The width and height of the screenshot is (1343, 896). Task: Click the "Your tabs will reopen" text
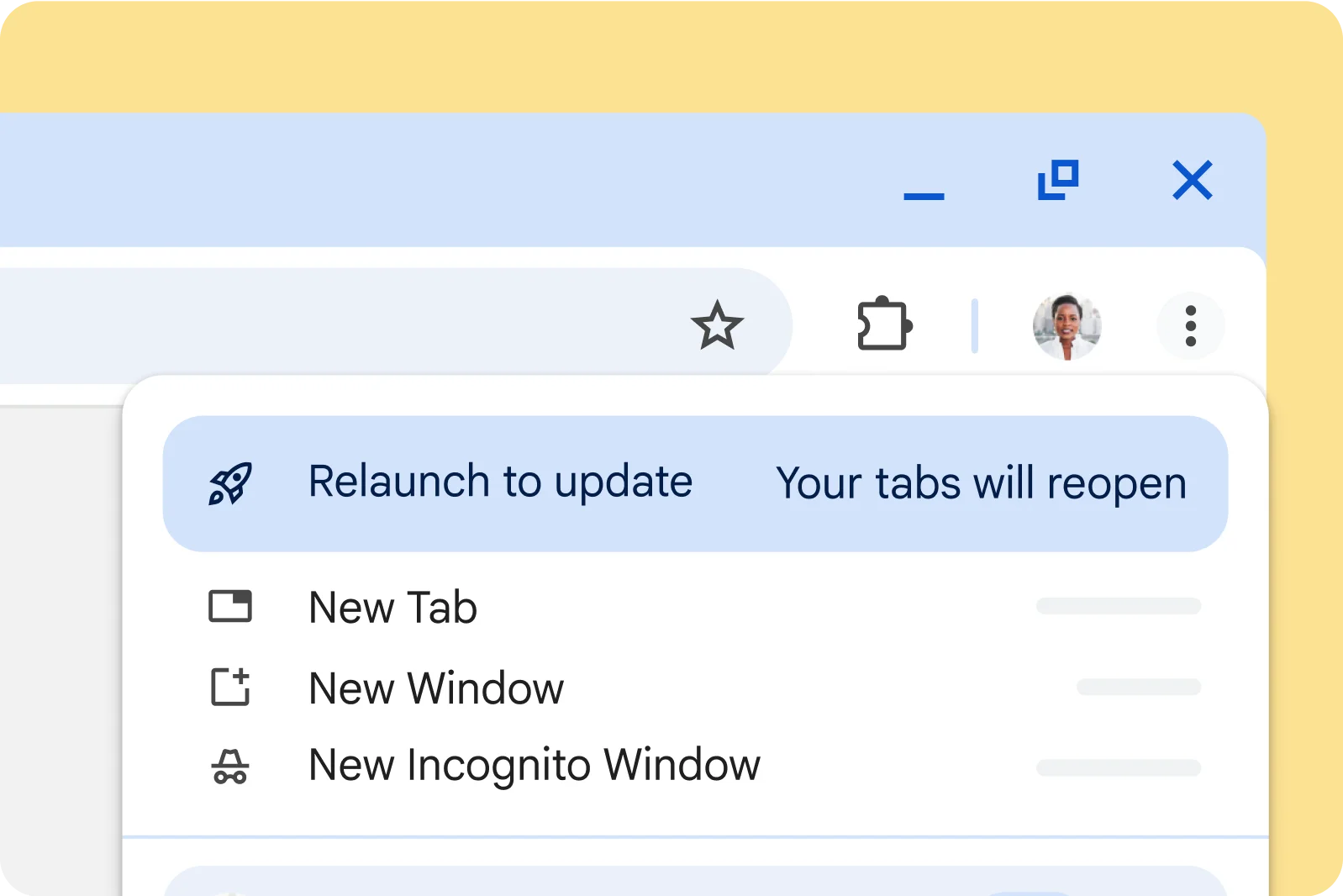[981, 484]
